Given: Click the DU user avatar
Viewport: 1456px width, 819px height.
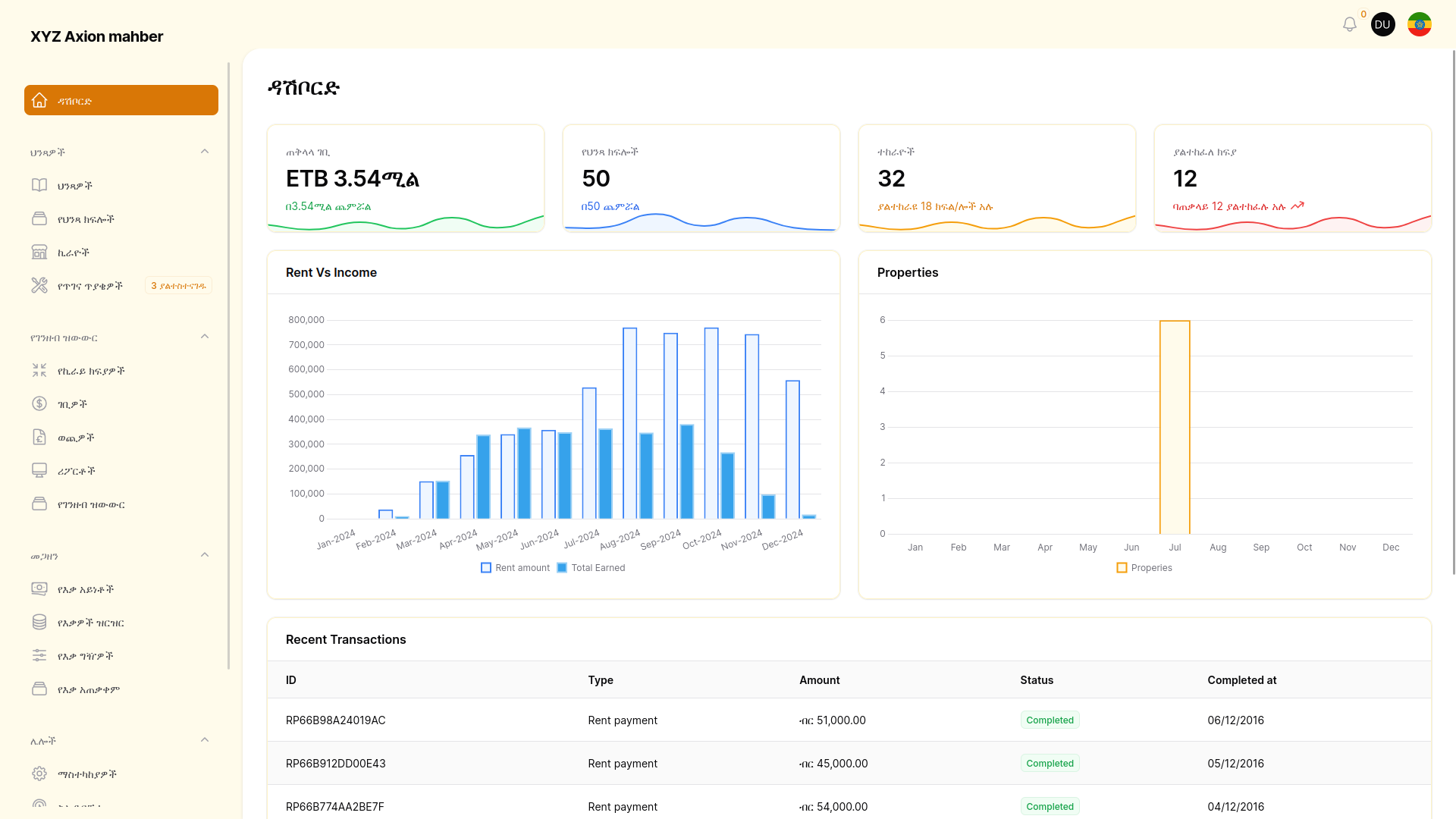Looking at the screenshot, I should pos(1382,24).
